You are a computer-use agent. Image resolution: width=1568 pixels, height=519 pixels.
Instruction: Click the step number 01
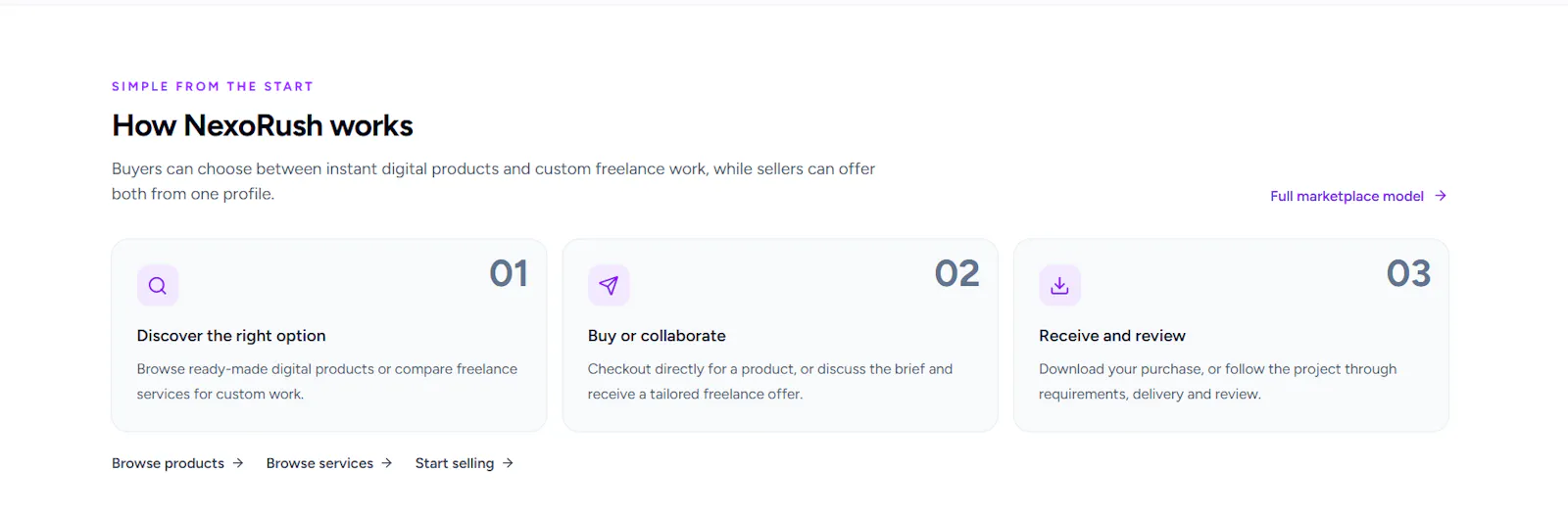[x=509, y=273]
